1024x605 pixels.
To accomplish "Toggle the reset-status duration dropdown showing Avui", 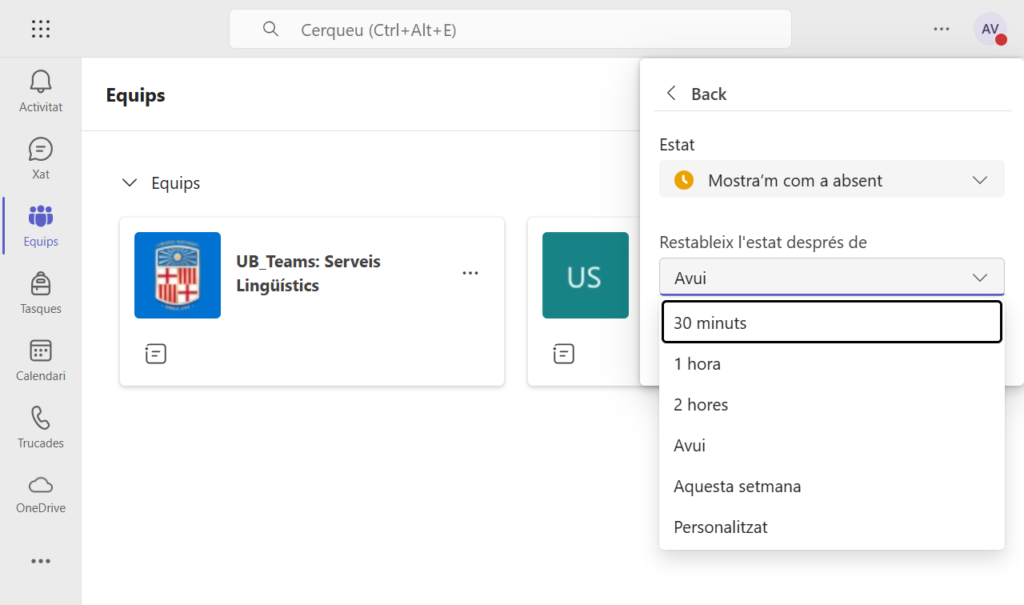I will [x=831, y=277].
